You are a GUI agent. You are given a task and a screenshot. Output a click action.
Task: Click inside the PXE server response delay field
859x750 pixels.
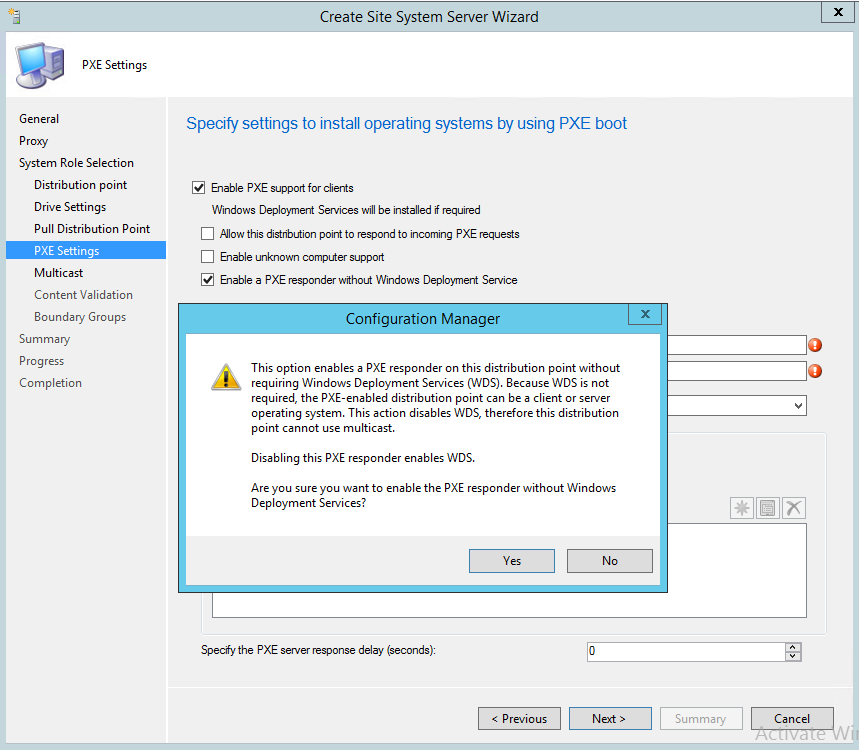click(680, 651)
